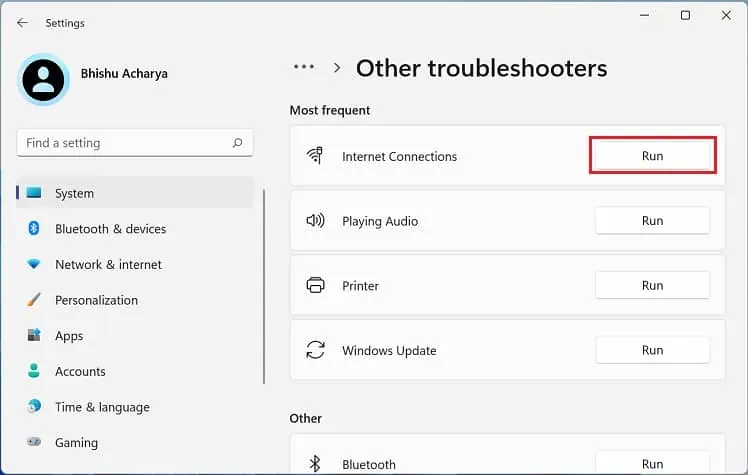Select System in the sidebar

coord(74,193)
